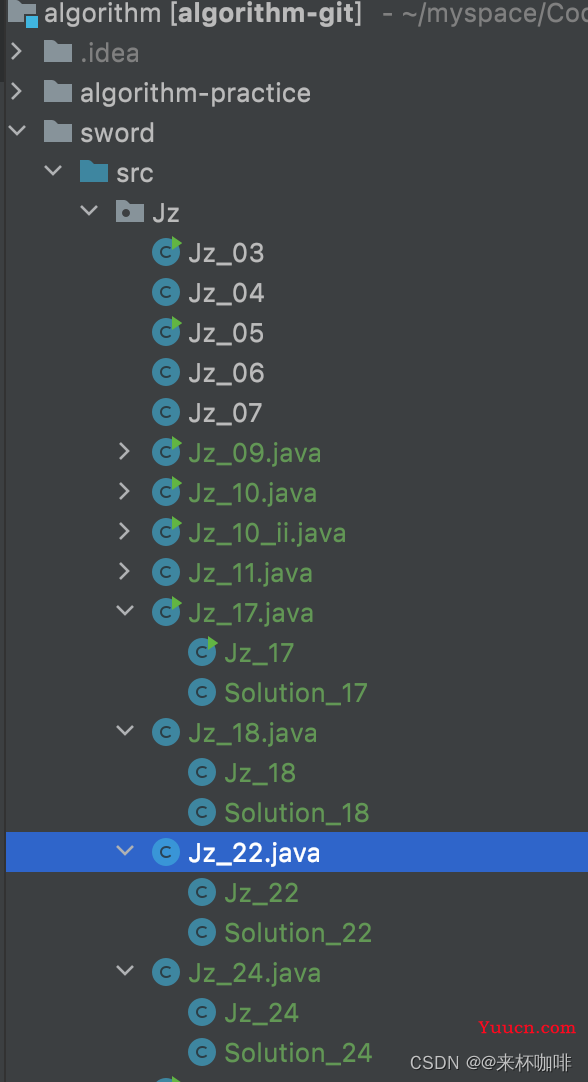Select the Solution_18 class entry
Viewport: 588px width, 1082px height.
297,813
